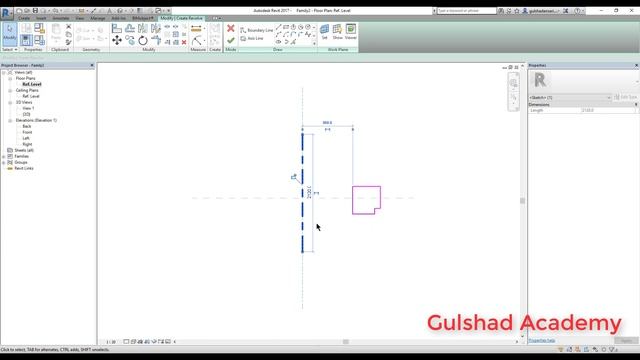The height and width of the screenshot is (360, 640).
Task: Click the navigation wheel icon in view
Action: point(513,83)
